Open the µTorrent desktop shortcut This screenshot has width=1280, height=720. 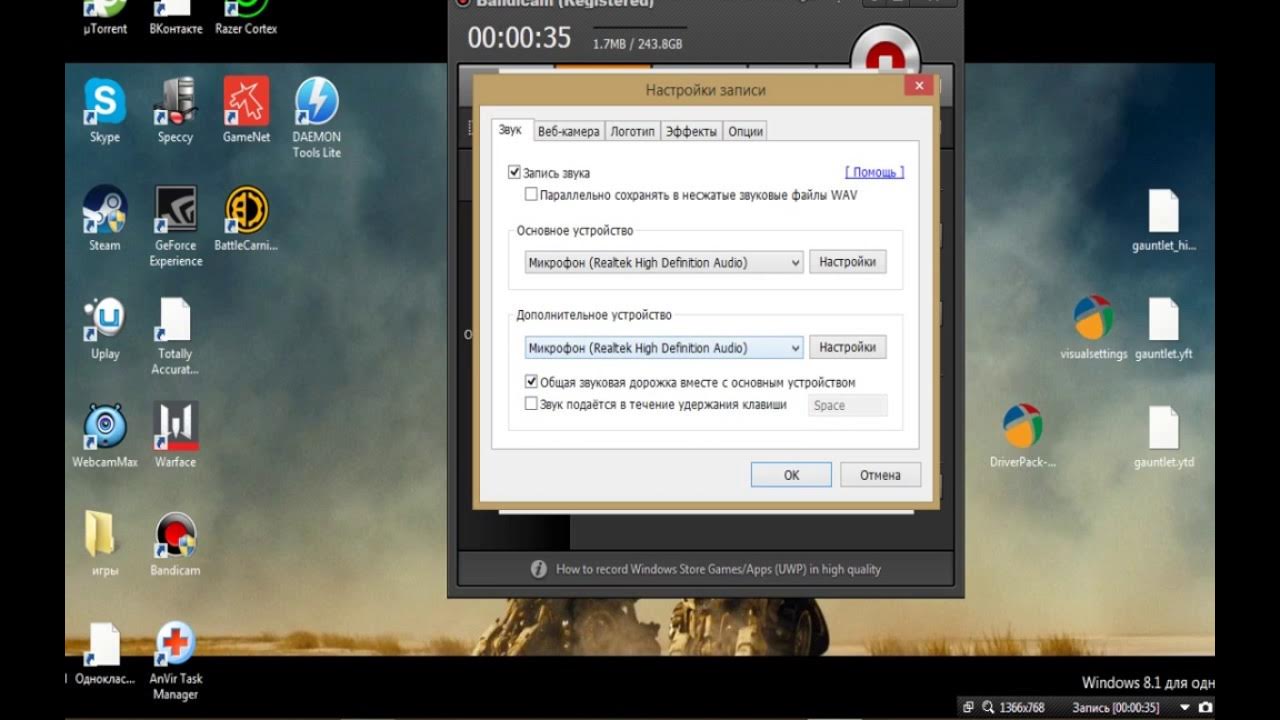tap(105, 17)
